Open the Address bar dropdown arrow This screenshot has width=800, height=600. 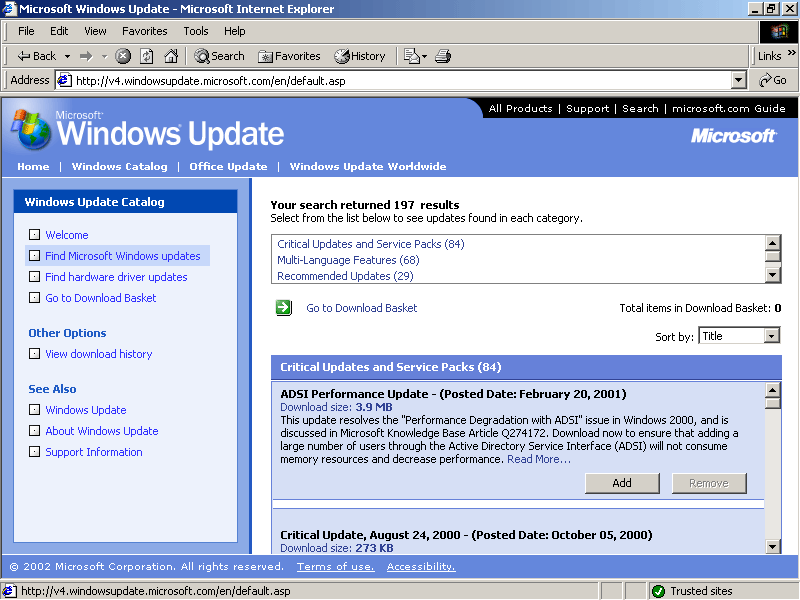[739, 80]
